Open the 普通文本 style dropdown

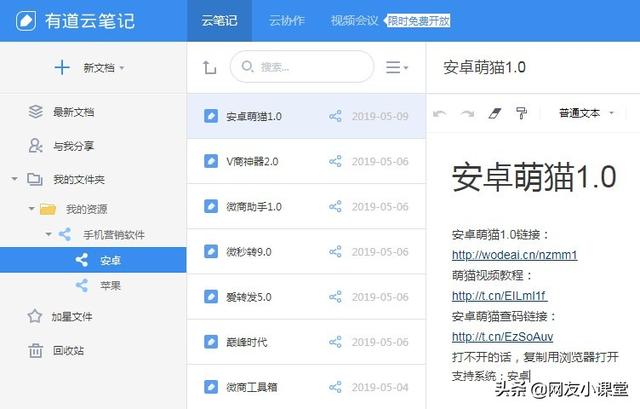tap(586, 113)
